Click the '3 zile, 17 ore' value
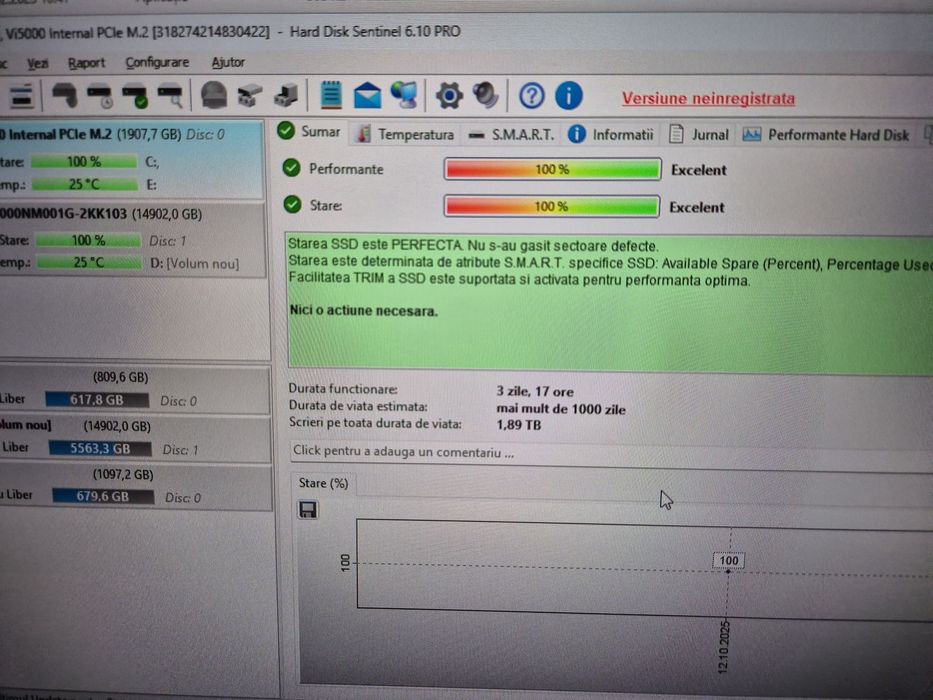Screen dimensions: 933x700 pos(535,392)
